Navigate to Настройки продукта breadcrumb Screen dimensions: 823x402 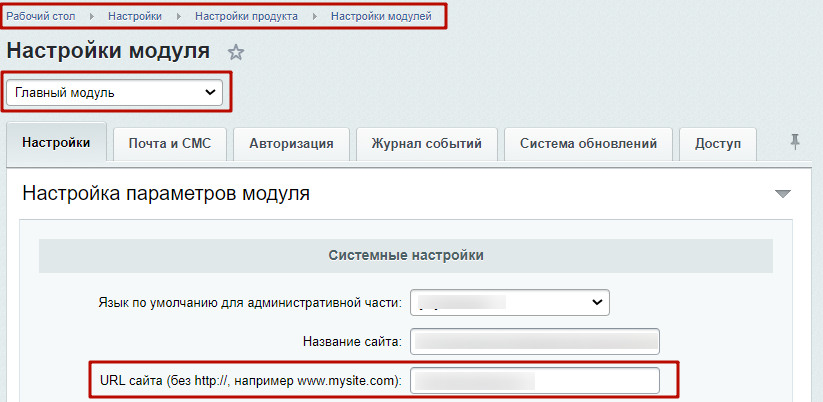[246, 17]
